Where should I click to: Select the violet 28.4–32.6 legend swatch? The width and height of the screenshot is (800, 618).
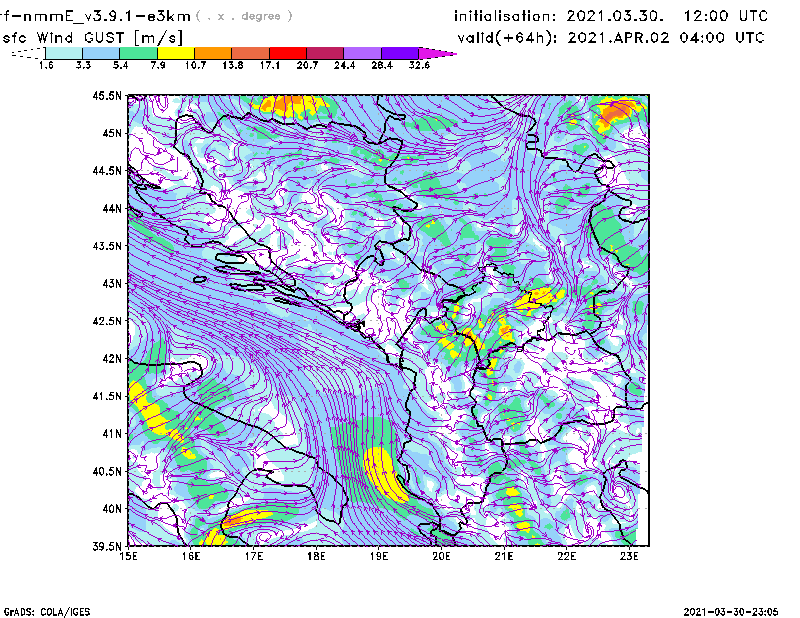coord(400,53)
